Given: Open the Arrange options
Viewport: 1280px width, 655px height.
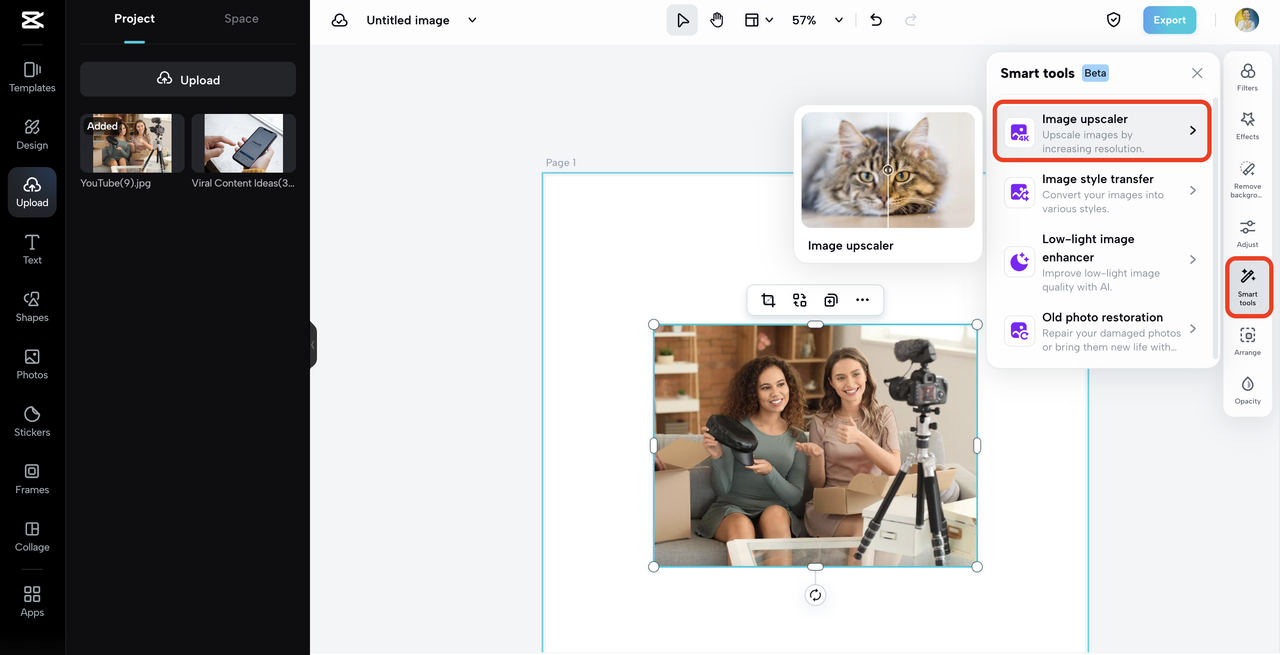Looking at the screenshot, I should pos(1247,341).
